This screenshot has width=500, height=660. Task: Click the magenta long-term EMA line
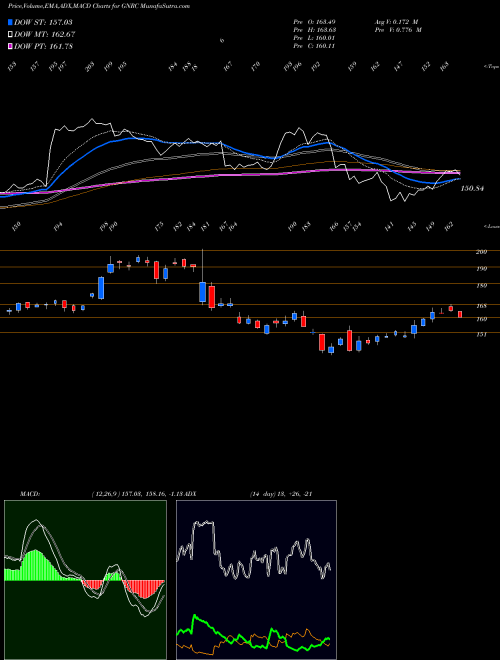[230, 174]
